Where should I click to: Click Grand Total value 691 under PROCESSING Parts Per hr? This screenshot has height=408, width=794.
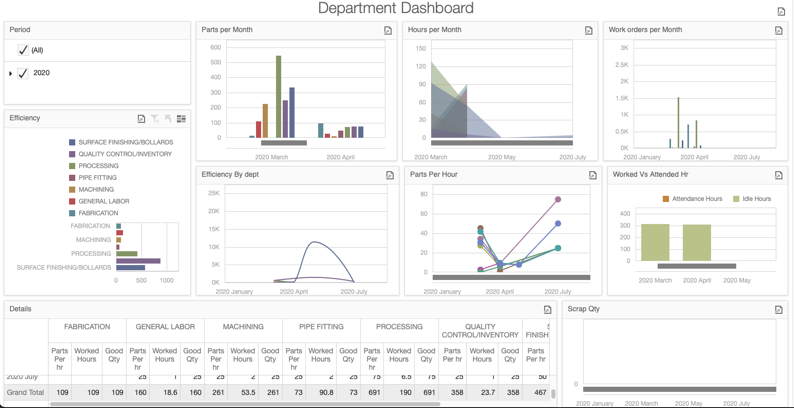click(372, 392)
